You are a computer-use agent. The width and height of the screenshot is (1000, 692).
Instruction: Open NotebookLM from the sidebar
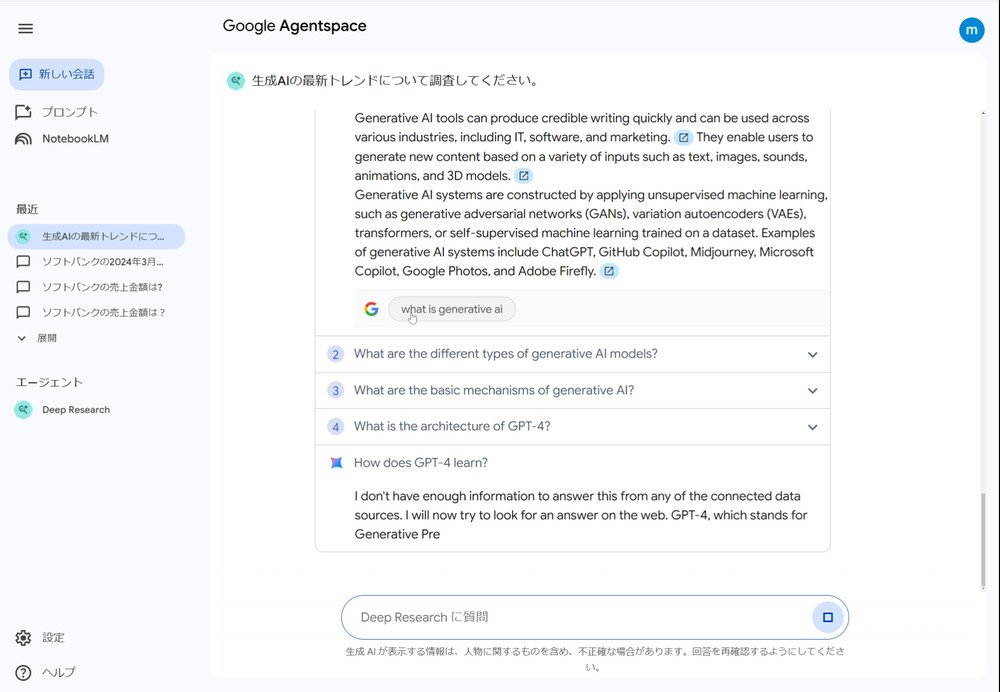pyautogui.click(x=23, y=139)
